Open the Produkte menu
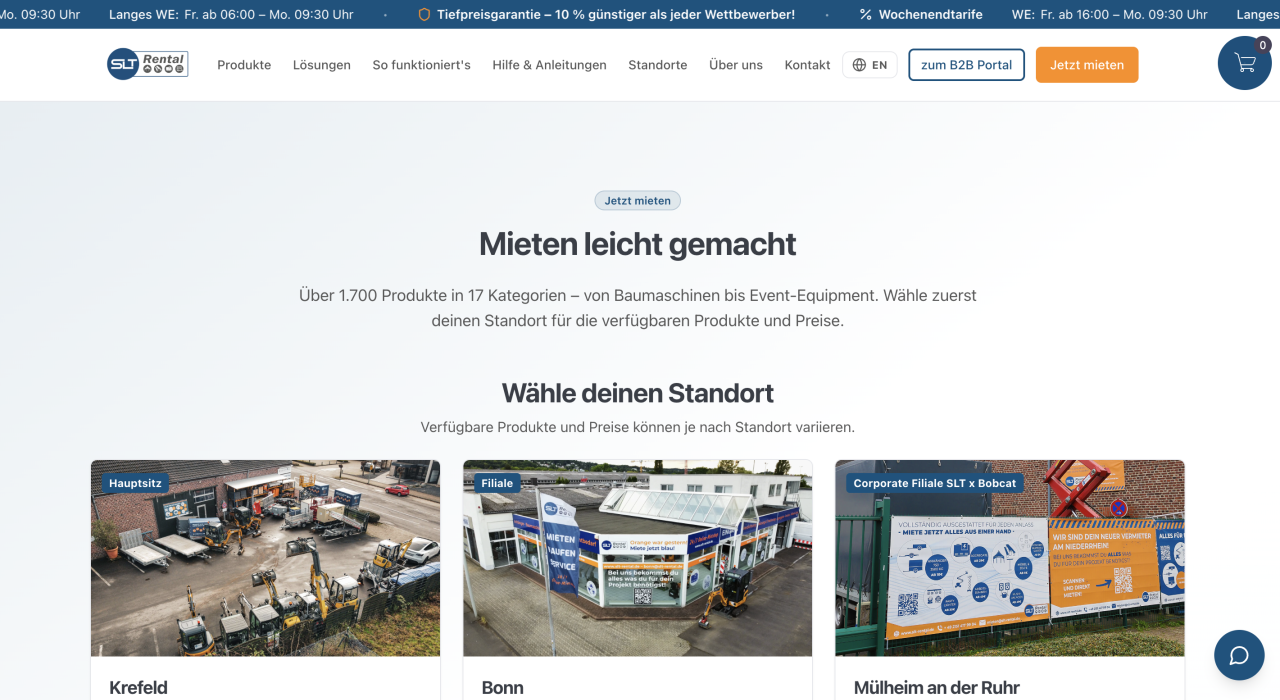1280x700 pixels. tap(244, 65)
